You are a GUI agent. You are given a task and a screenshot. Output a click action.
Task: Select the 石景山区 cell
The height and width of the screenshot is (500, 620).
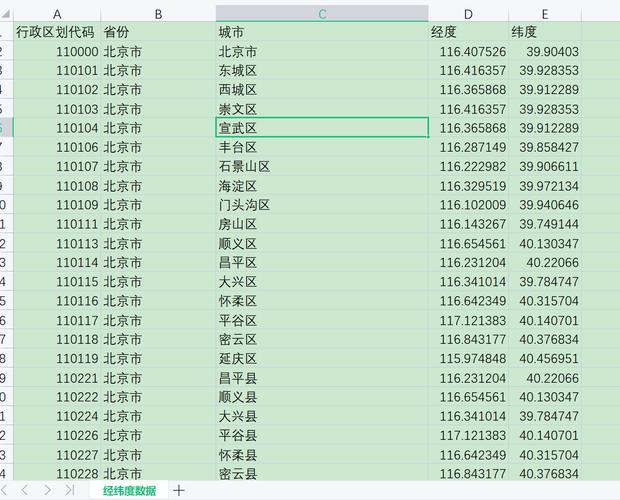point(322,166)
